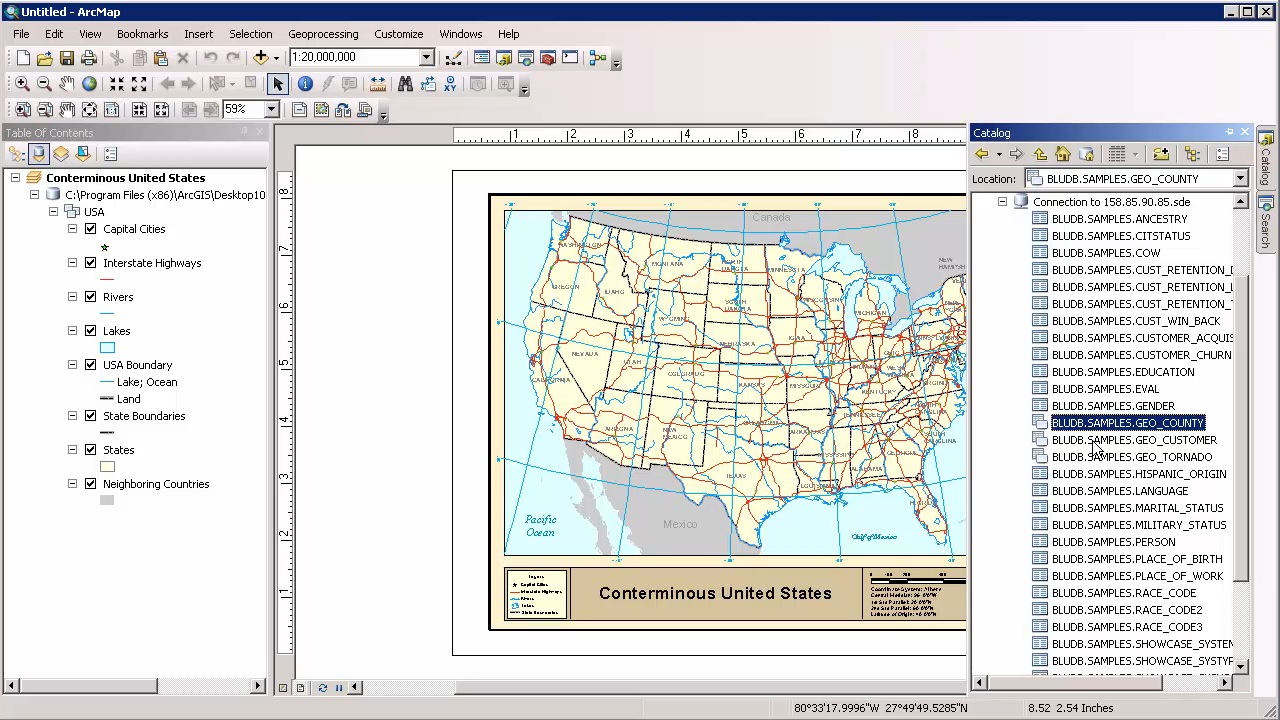Select BLUDB.SAMPLES.GEO_CUSTOMER in Catalog
Viewport: 1280px width, 720px height.
[x=1134, y=440]
